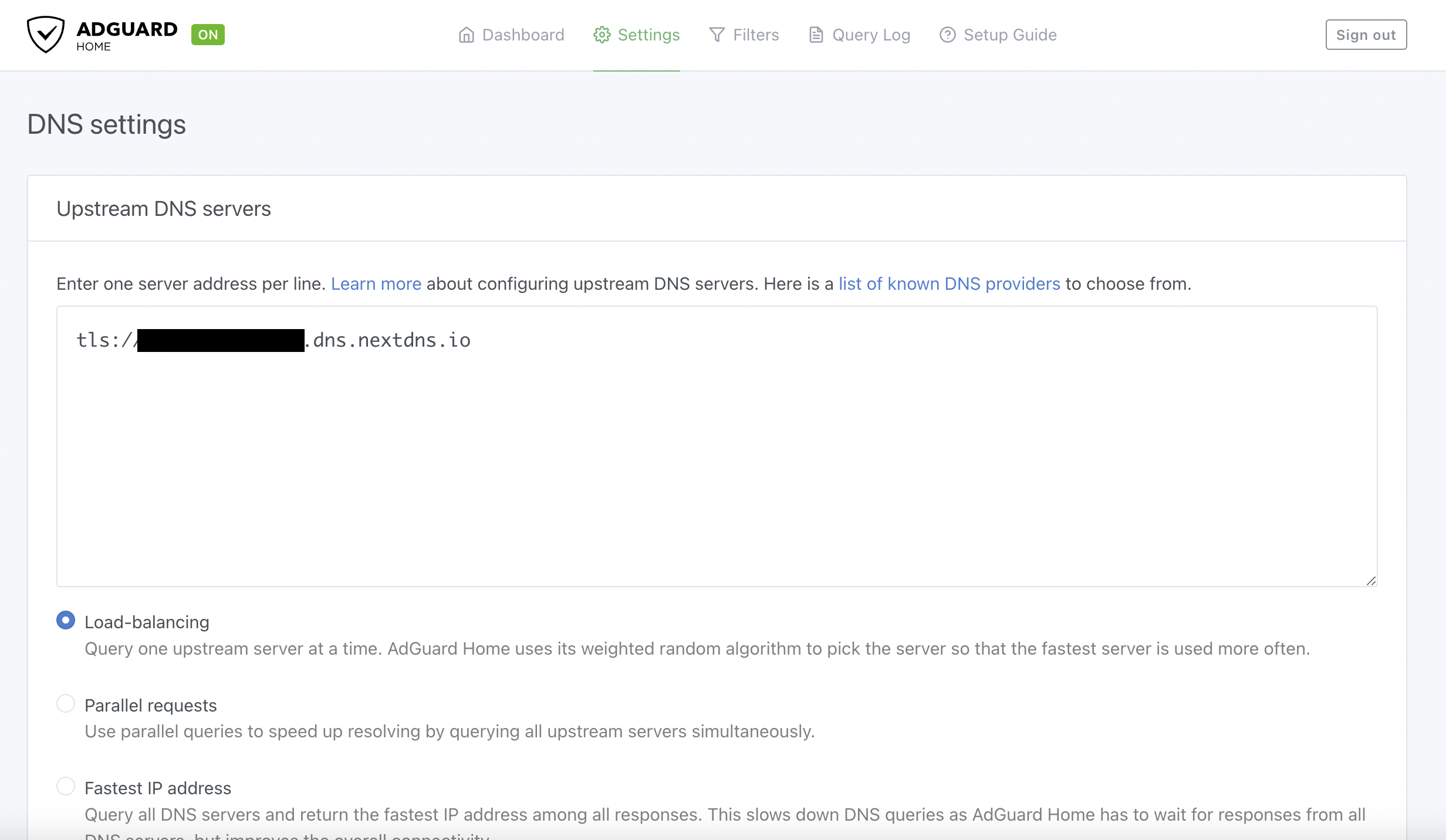Select the Load-balancing radio button
This screenshot has height=840, width=1446.
(64, 620)
